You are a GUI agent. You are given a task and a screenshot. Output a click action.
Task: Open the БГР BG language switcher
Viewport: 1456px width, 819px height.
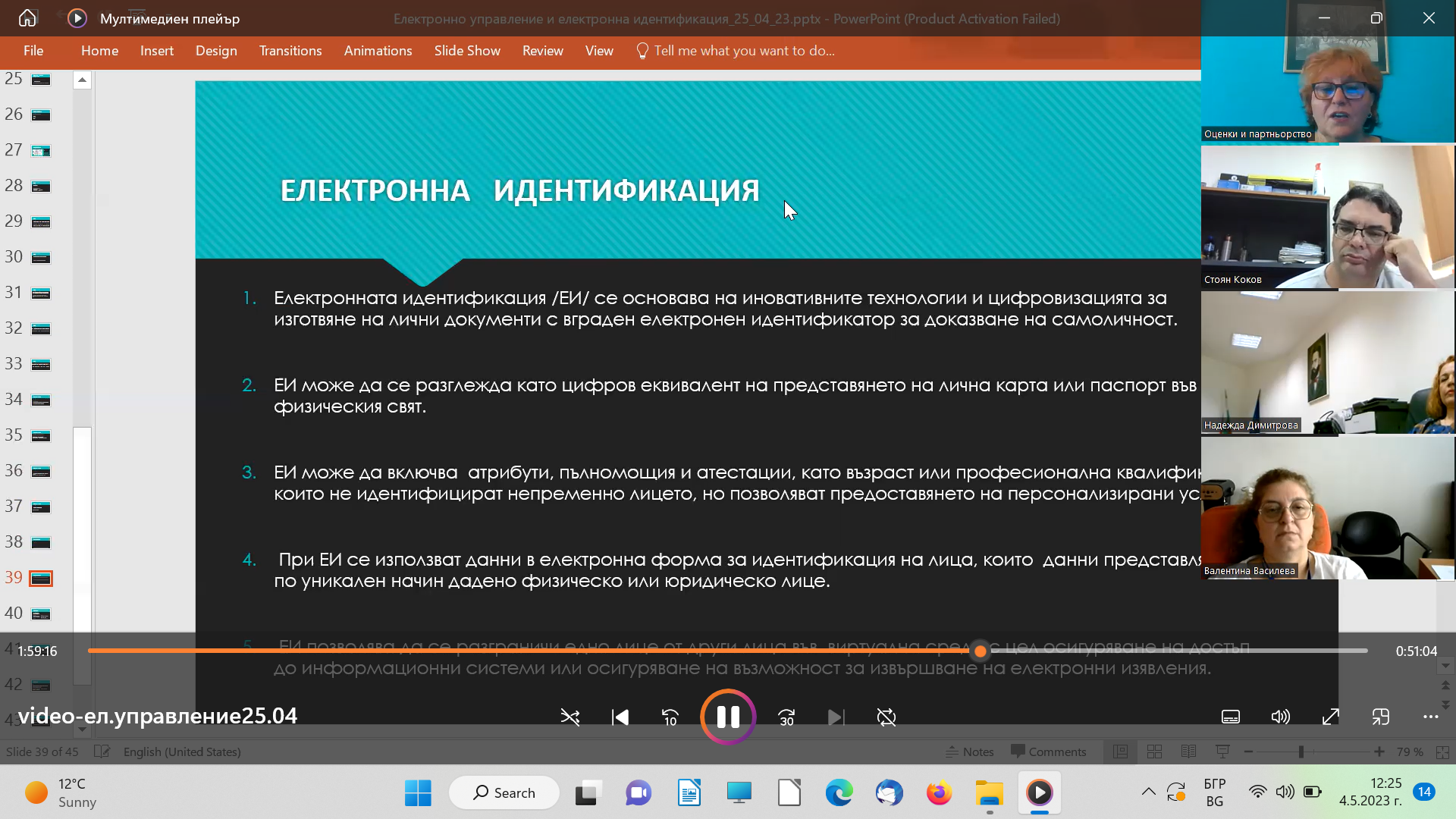tap(1214, 792)
